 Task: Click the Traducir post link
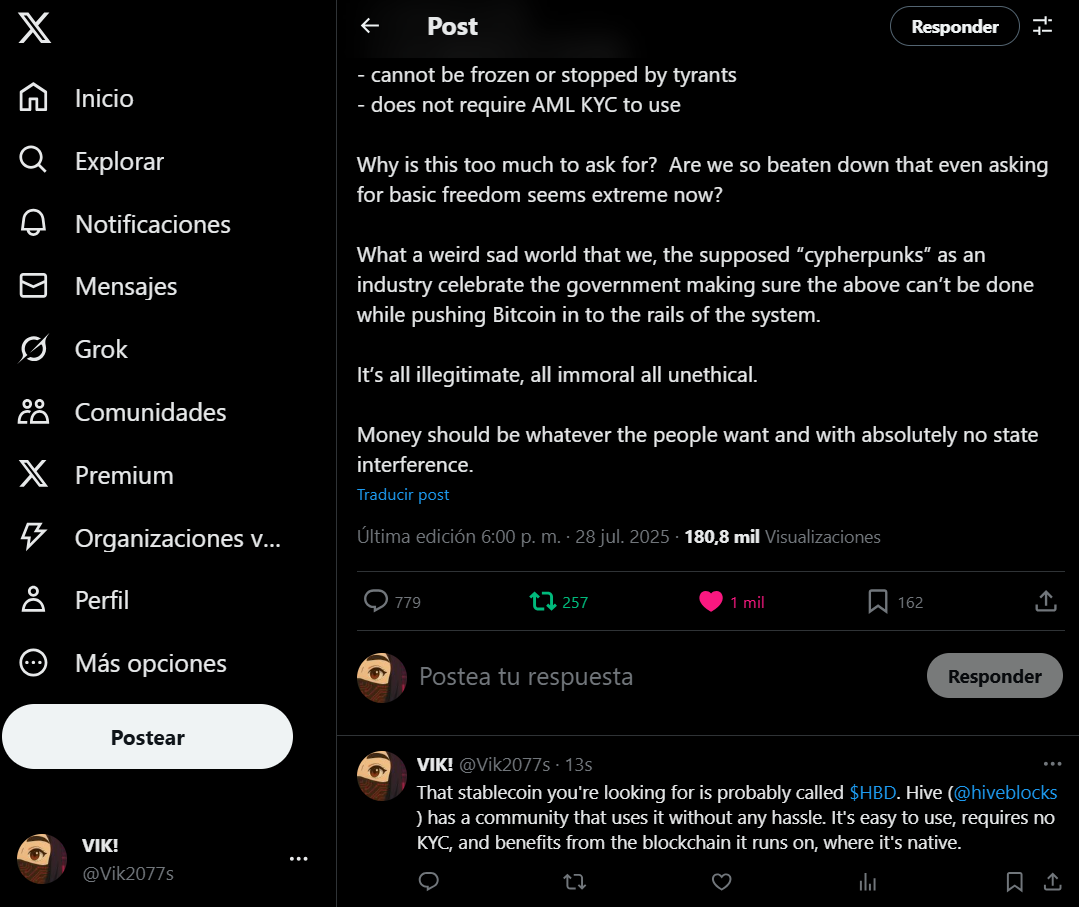point(403,495)
